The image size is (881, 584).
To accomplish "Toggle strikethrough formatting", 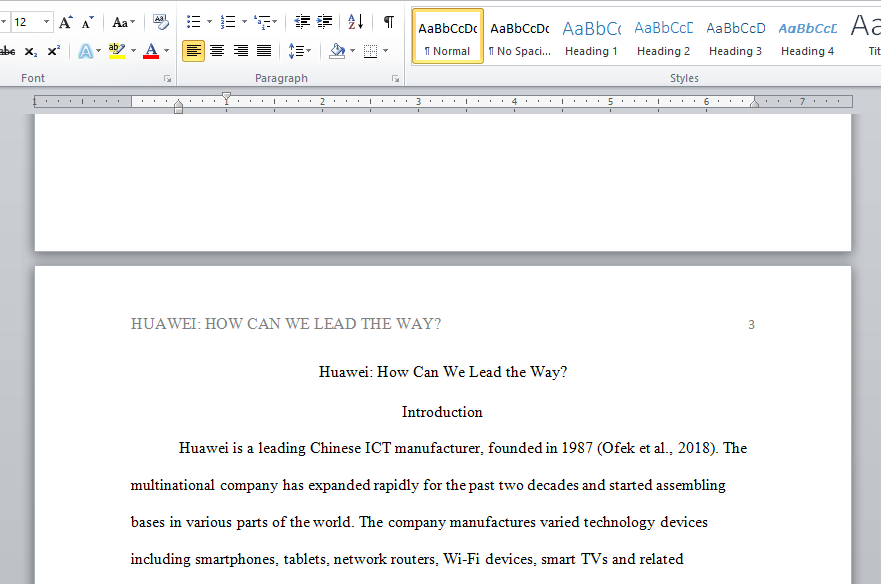I will 7,51.
